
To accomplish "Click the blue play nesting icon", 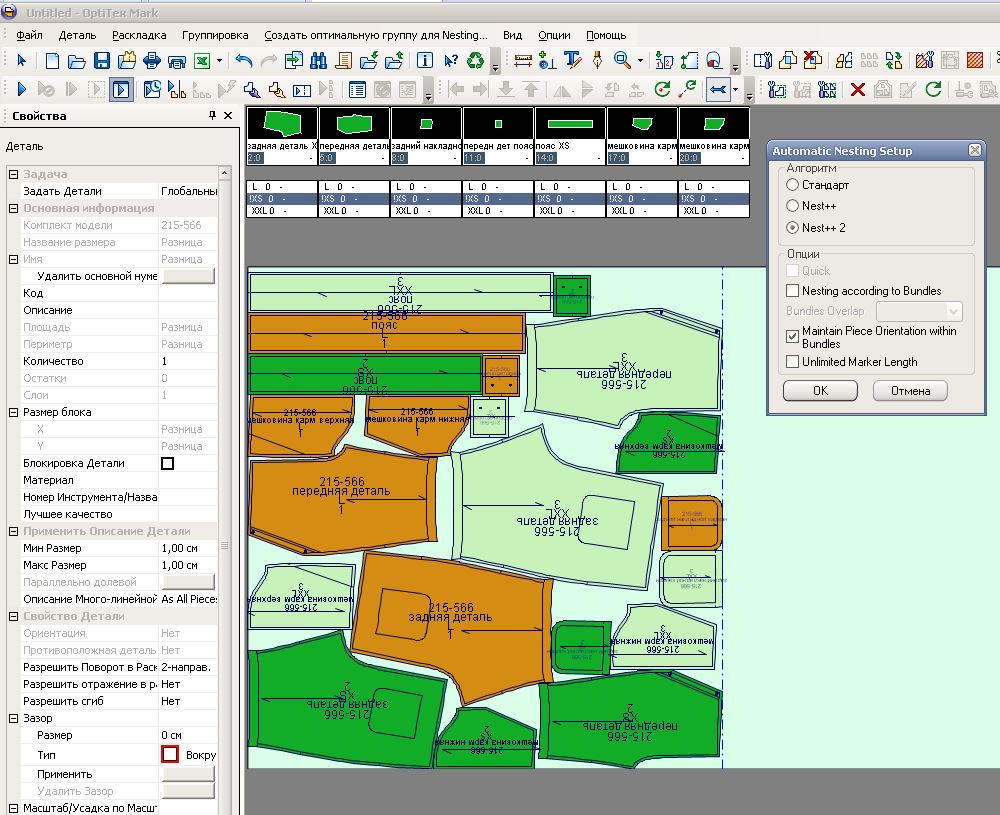I will [x=22, y=90].
